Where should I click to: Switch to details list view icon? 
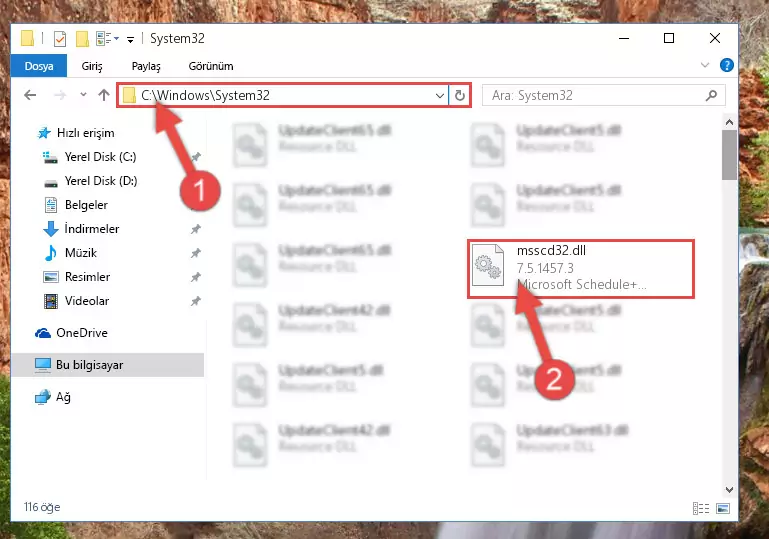click(x=701, y=509)
